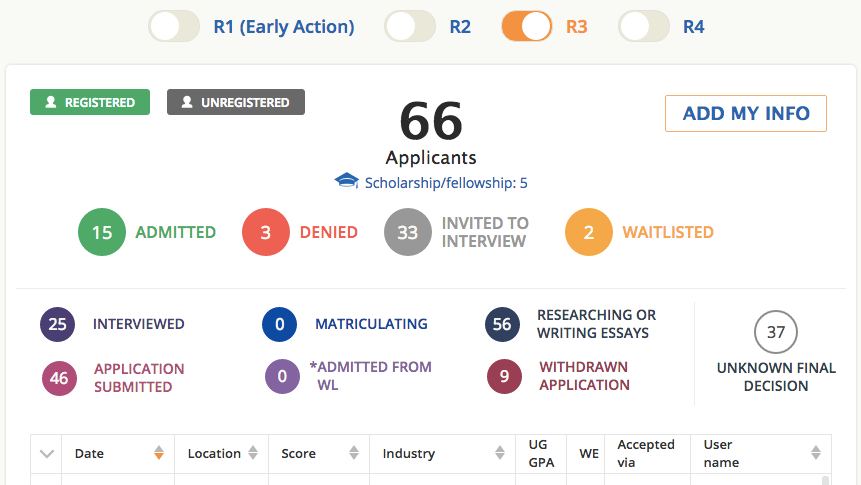Image resolution: width=861 pixels, height=485 pixels.
Task: Turn on the R2 round toggle
Action: pyautogui.click(x=411, y=27)
